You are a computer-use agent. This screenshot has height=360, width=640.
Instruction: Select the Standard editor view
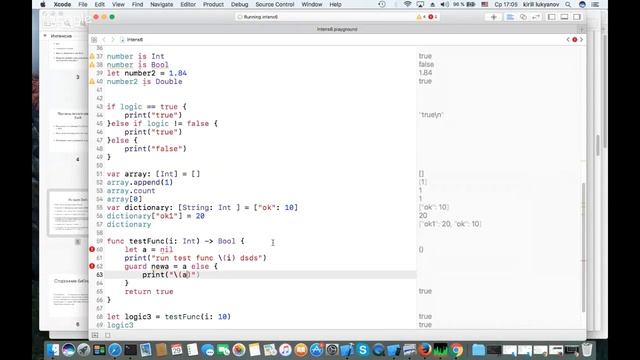pos(510,17)
